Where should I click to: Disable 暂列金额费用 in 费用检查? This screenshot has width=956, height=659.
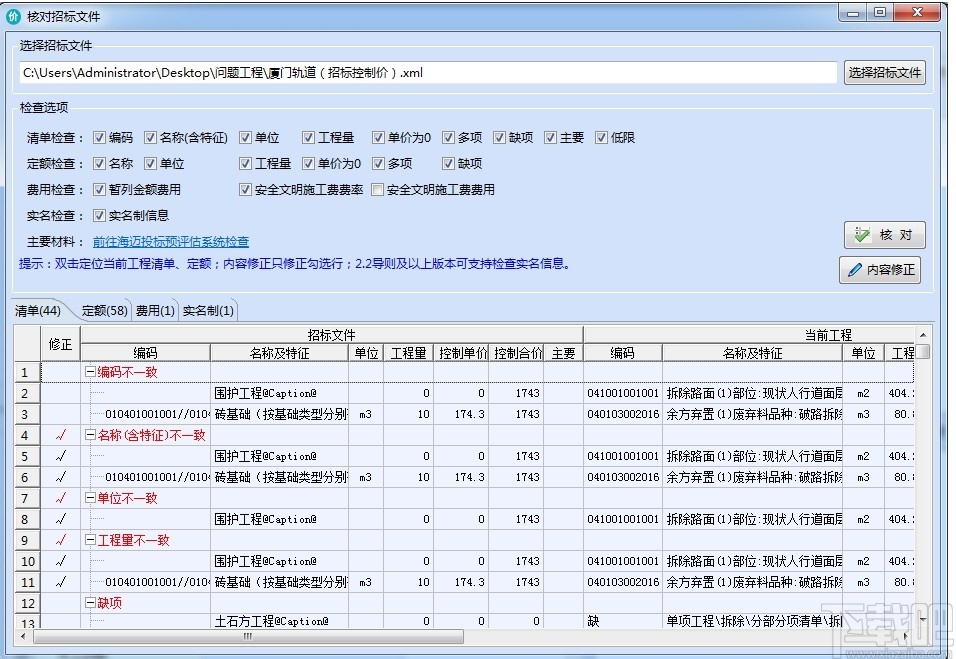click(97, 189)
